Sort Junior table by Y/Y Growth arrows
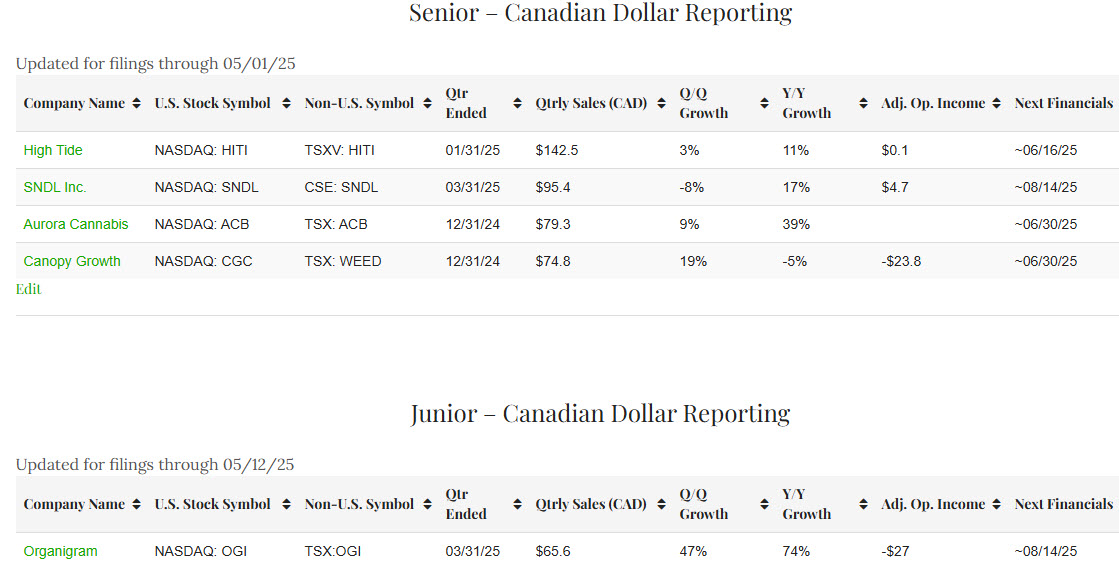This screenshot has width=1119, height=563. (863, 504)
